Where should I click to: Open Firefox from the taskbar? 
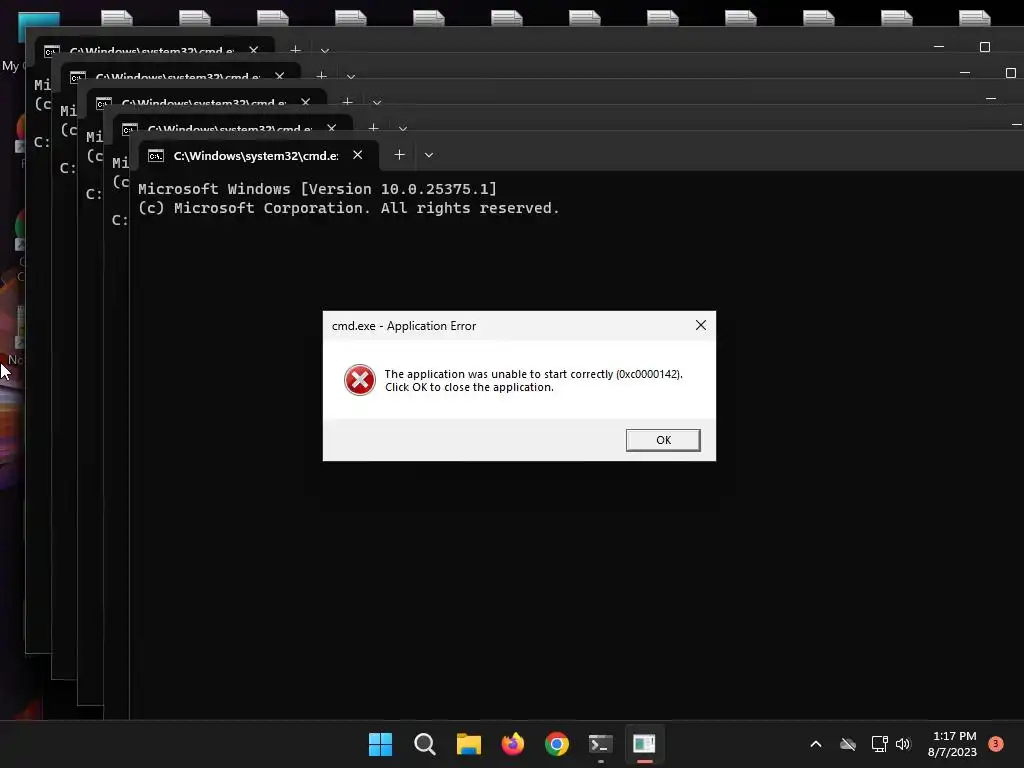513,744
